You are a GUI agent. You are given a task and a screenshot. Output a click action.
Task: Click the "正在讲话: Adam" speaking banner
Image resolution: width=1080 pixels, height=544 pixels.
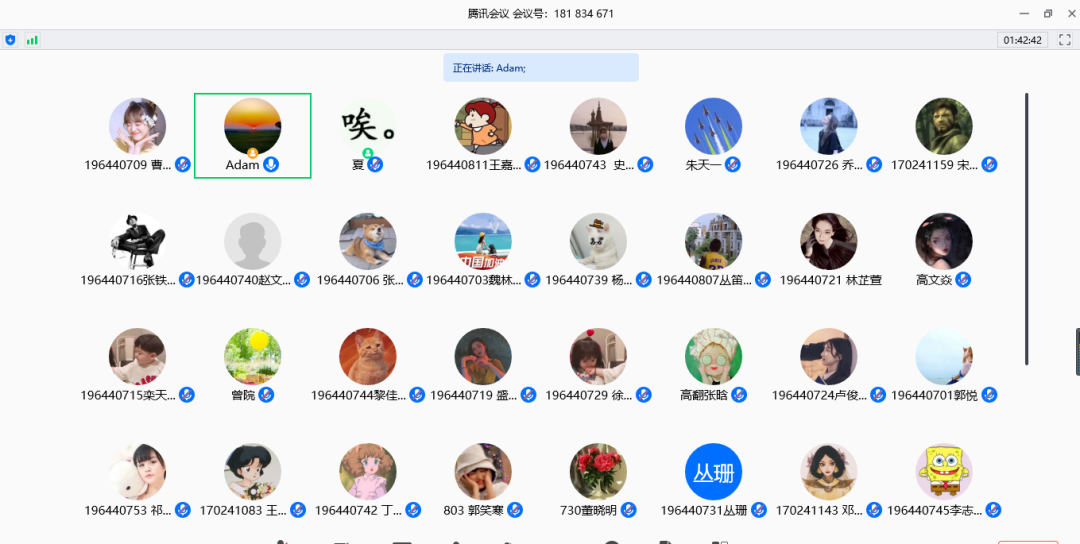(540, 68)
